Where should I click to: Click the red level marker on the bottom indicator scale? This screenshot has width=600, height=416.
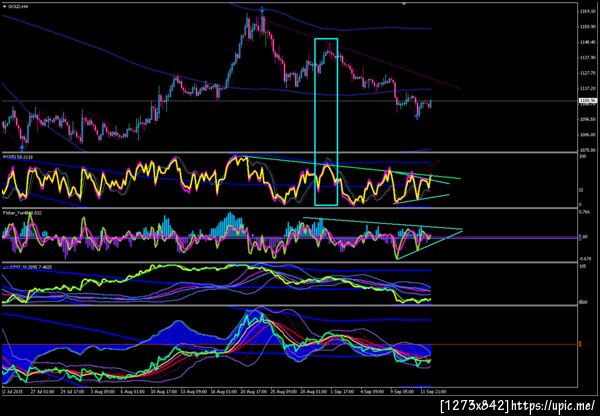coord(580,344)
